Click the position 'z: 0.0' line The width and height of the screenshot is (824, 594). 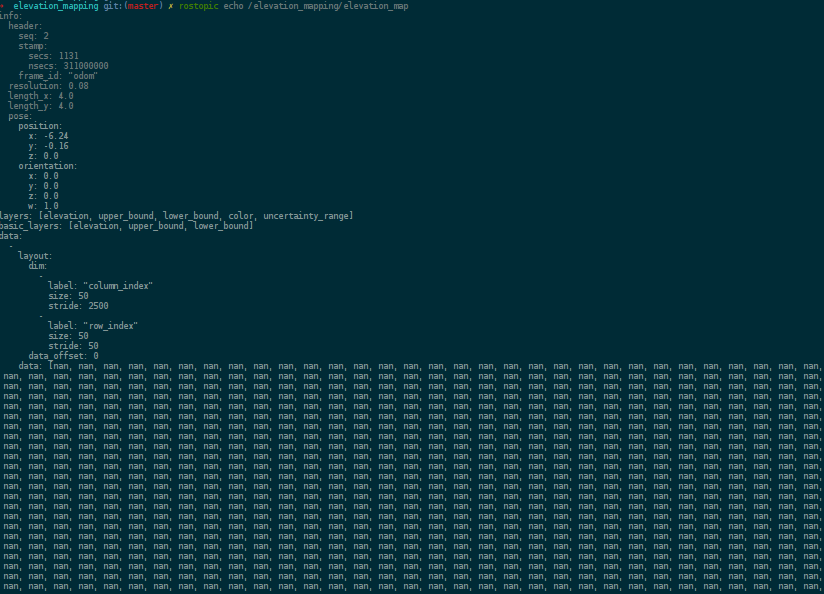tap(44, 156)
